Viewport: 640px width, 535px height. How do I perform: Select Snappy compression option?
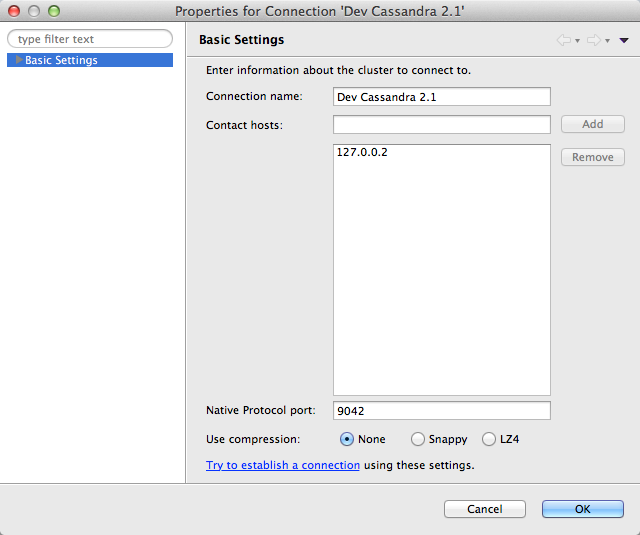click(418, 439)
